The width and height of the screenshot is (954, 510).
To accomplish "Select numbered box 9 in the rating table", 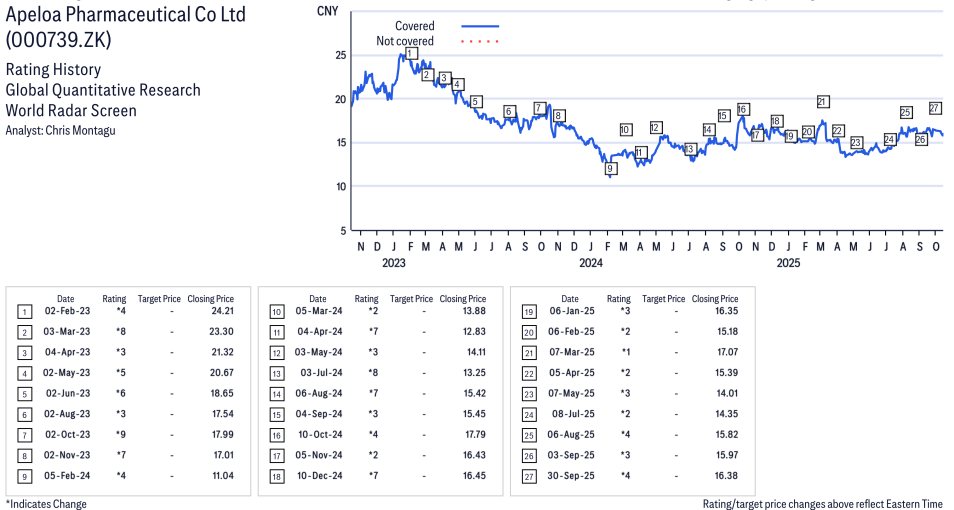I will pyautogui.click(x=24, y=476).
